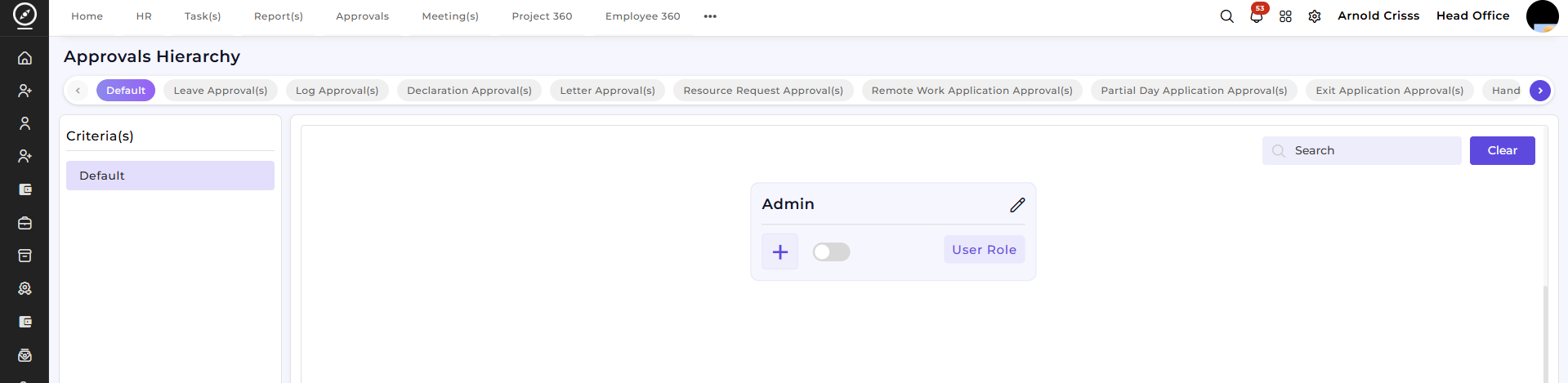
Task: Edit the Admin card with the pencil icon
Action: (1017, 205)
